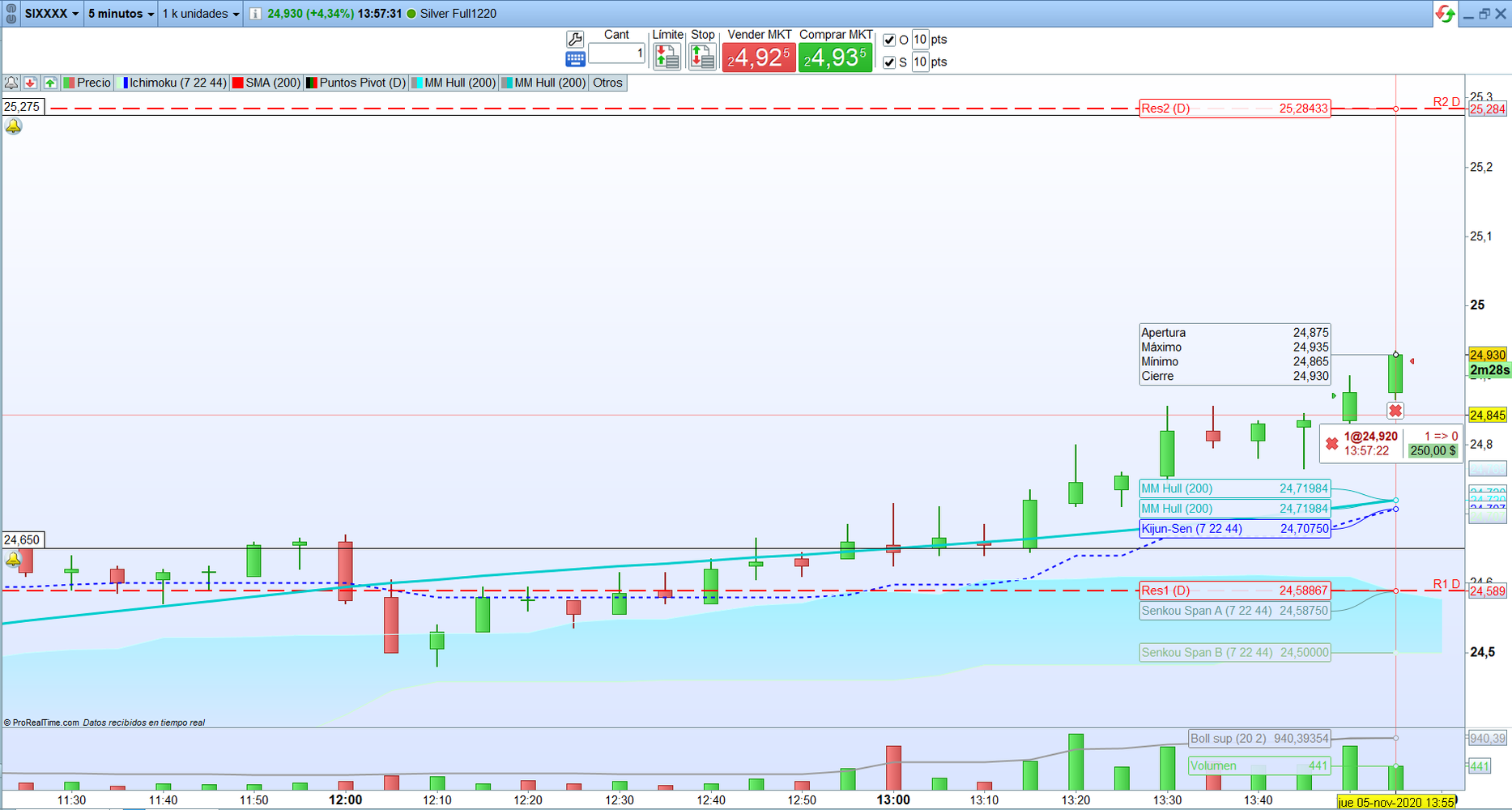The height and width of the screenshot is (810, 1512).
Task: Click the 2m28s candle countdown
Action: [1489, 370]
